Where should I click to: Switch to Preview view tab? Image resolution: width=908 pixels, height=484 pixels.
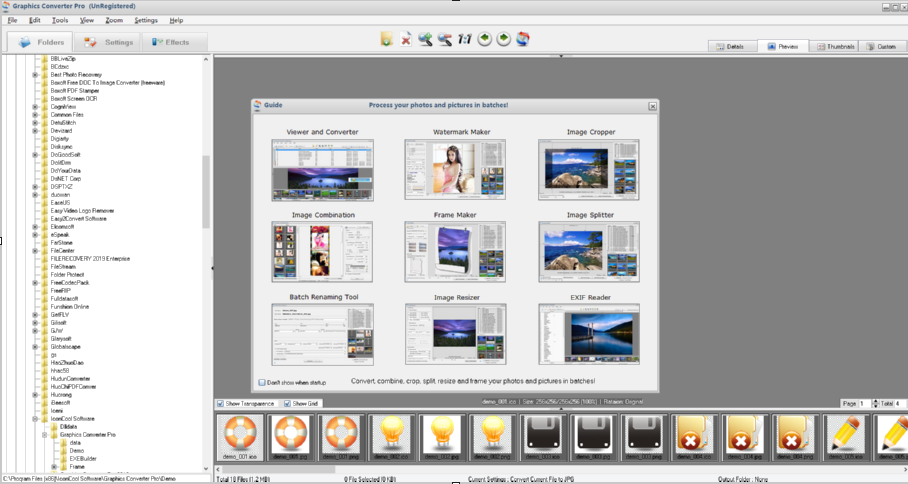tap(783, 46)
